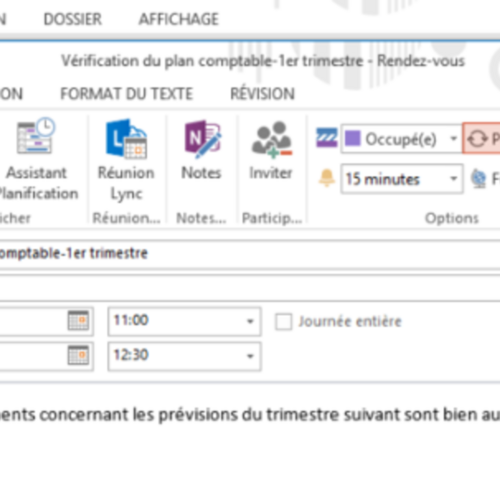Expand the Occupé(e) status dropdown

[x=453, y=138]
